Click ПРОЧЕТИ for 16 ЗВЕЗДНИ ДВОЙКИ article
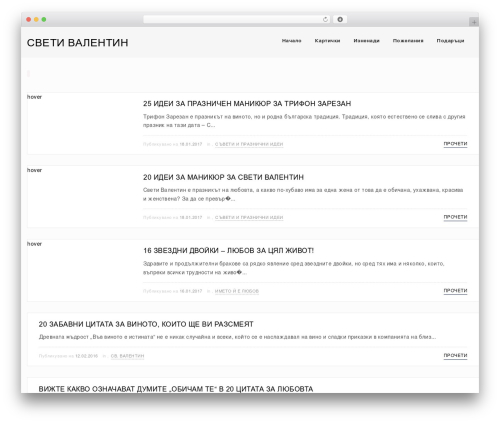This screenshot has height=423, width=500. point(455,291)
